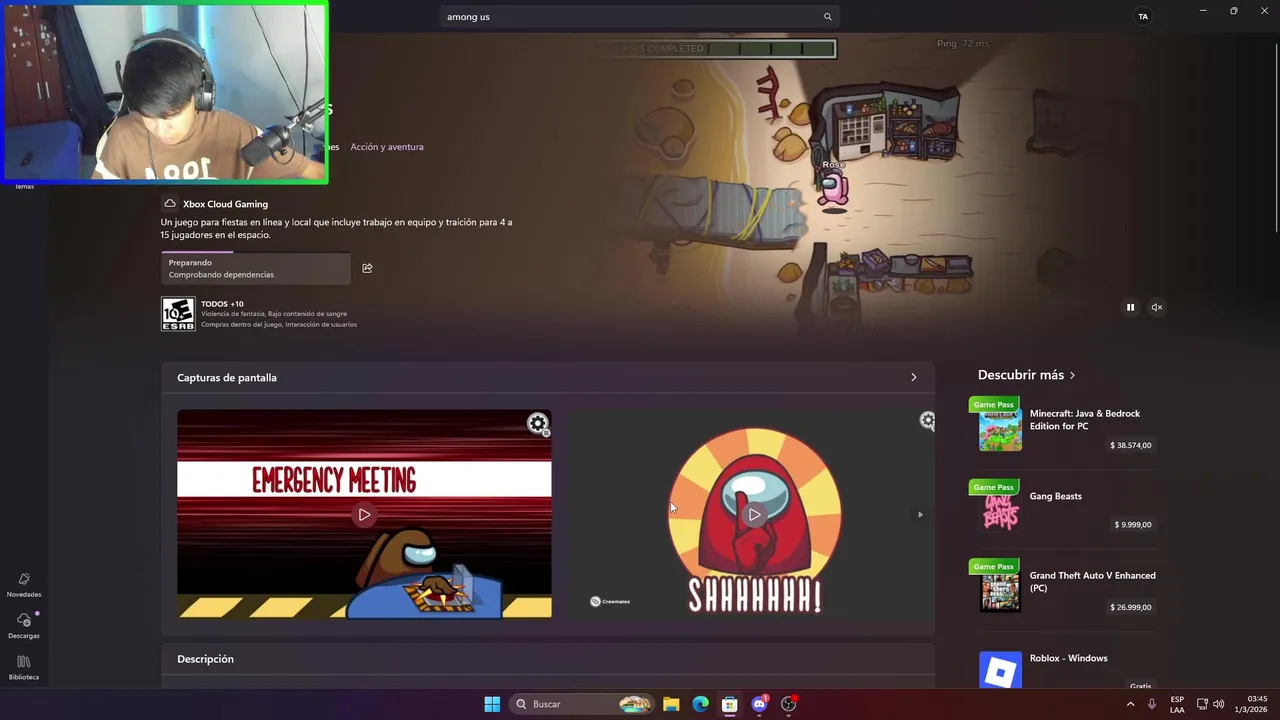Viewport: 1280px width, 720px height.
Task: Share the Among Us page
Action: (367, 268)
